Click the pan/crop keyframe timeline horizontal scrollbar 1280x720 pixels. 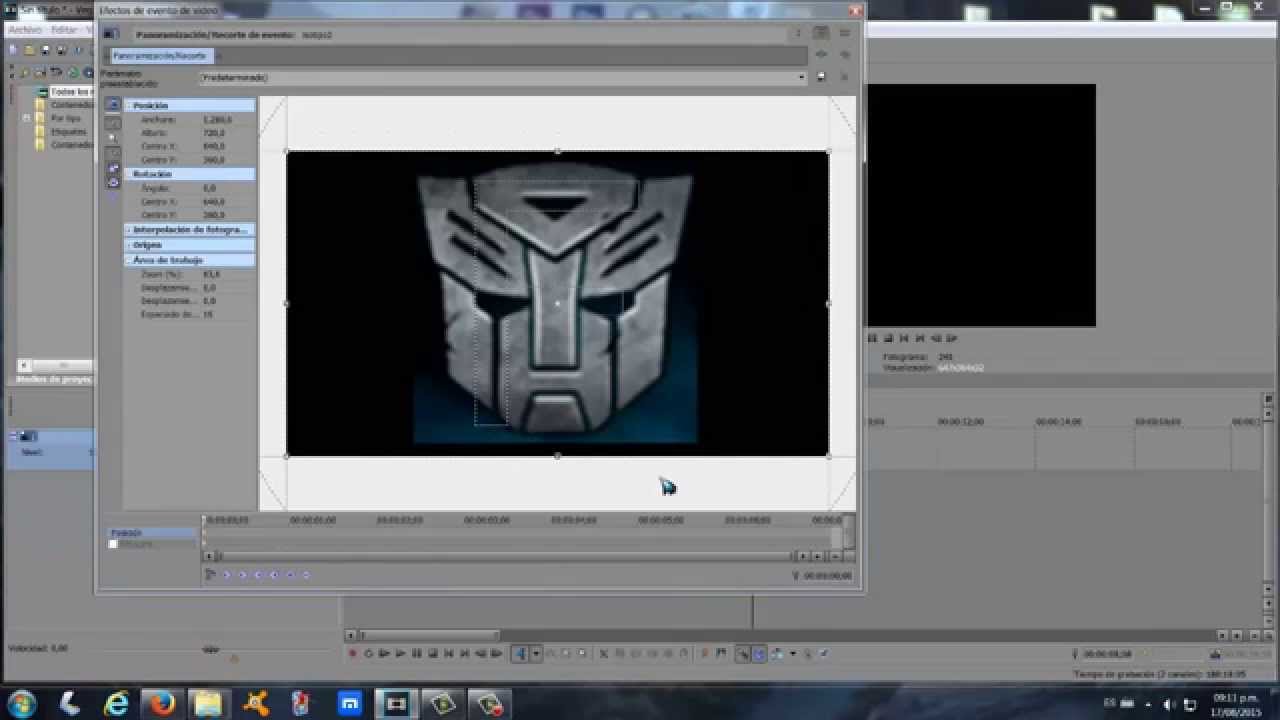pos(505,556)
